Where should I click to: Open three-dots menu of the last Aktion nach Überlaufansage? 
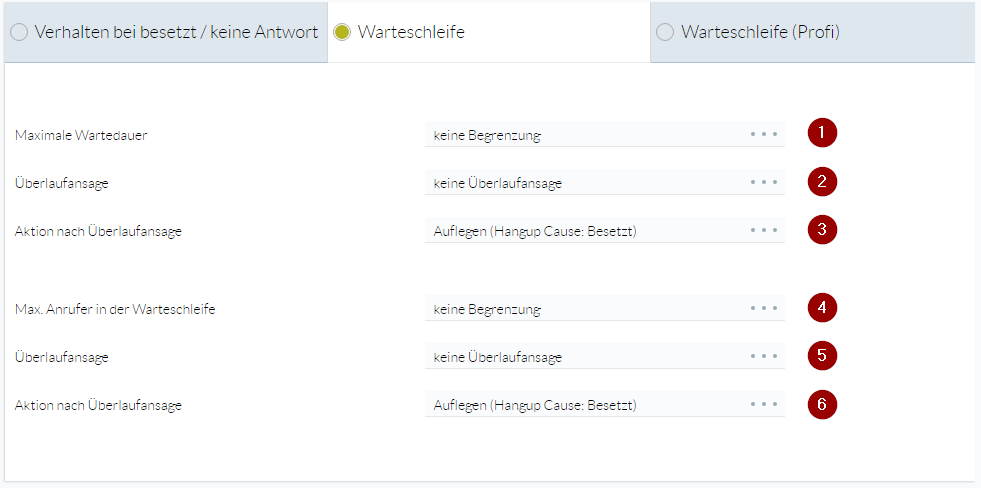pyautogui.click(x=764, y=404)
